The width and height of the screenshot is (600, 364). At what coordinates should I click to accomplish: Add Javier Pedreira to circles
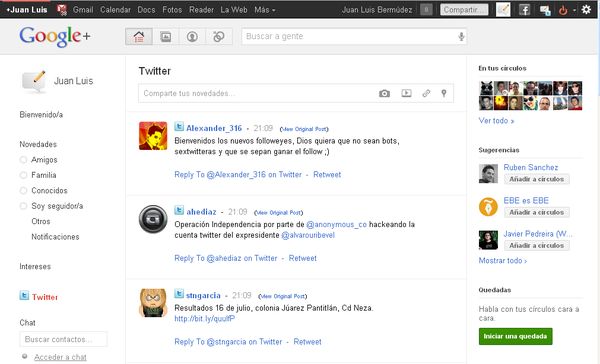click(x=536, y=245)
